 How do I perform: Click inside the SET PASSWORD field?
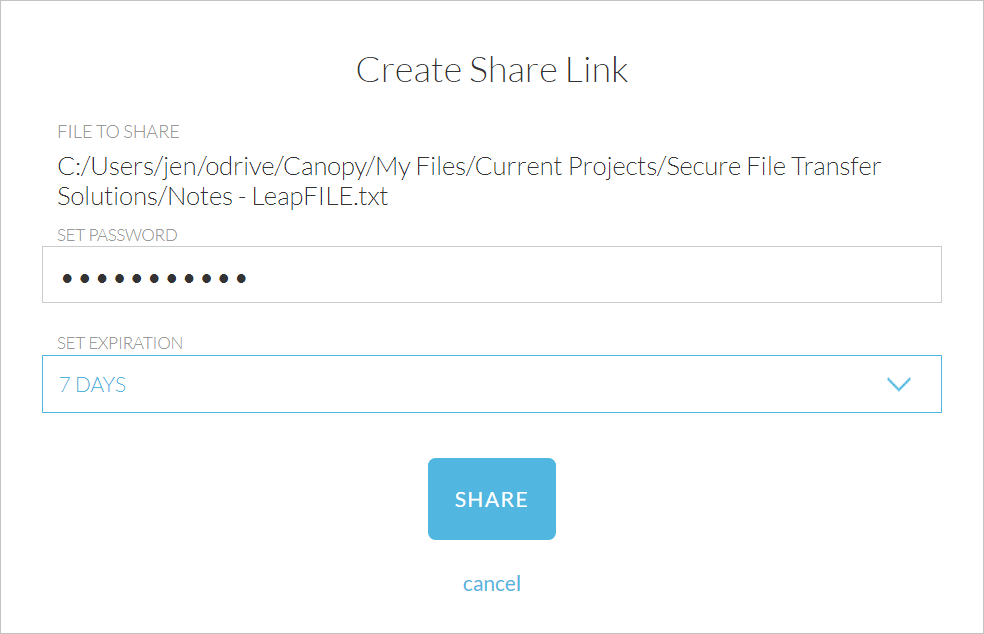pyautogui.click(x=491, y=273)
